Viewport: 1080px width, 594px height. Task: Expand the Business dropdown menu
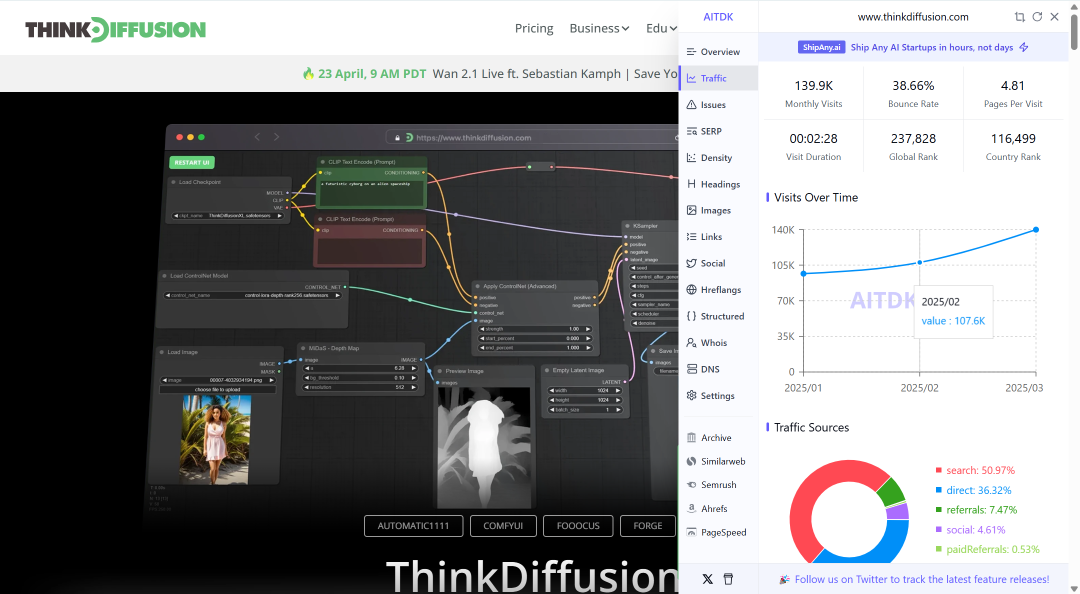tap(599, 28)
